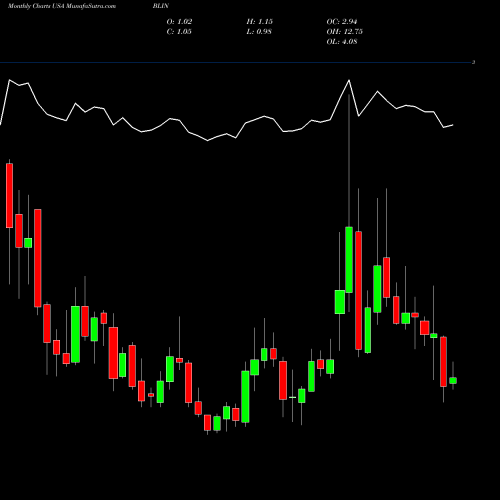Click the first red candle at the chart's left

coord(9,196)
